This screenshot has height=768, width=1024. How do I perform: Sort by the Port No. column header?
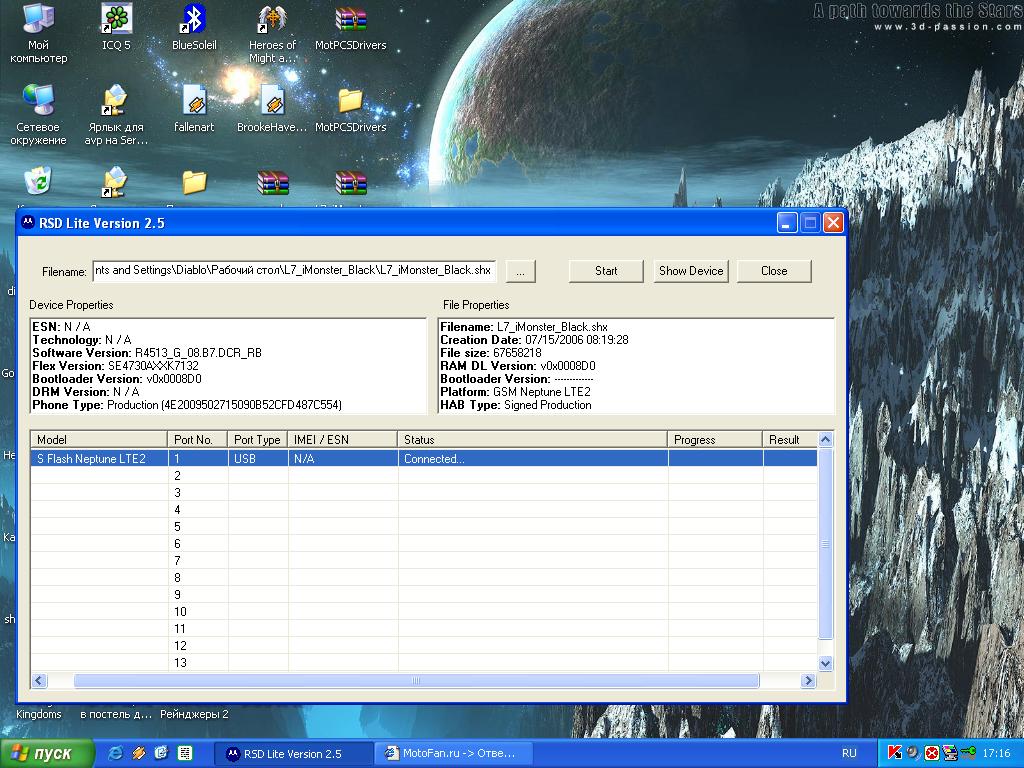(198, 440)
